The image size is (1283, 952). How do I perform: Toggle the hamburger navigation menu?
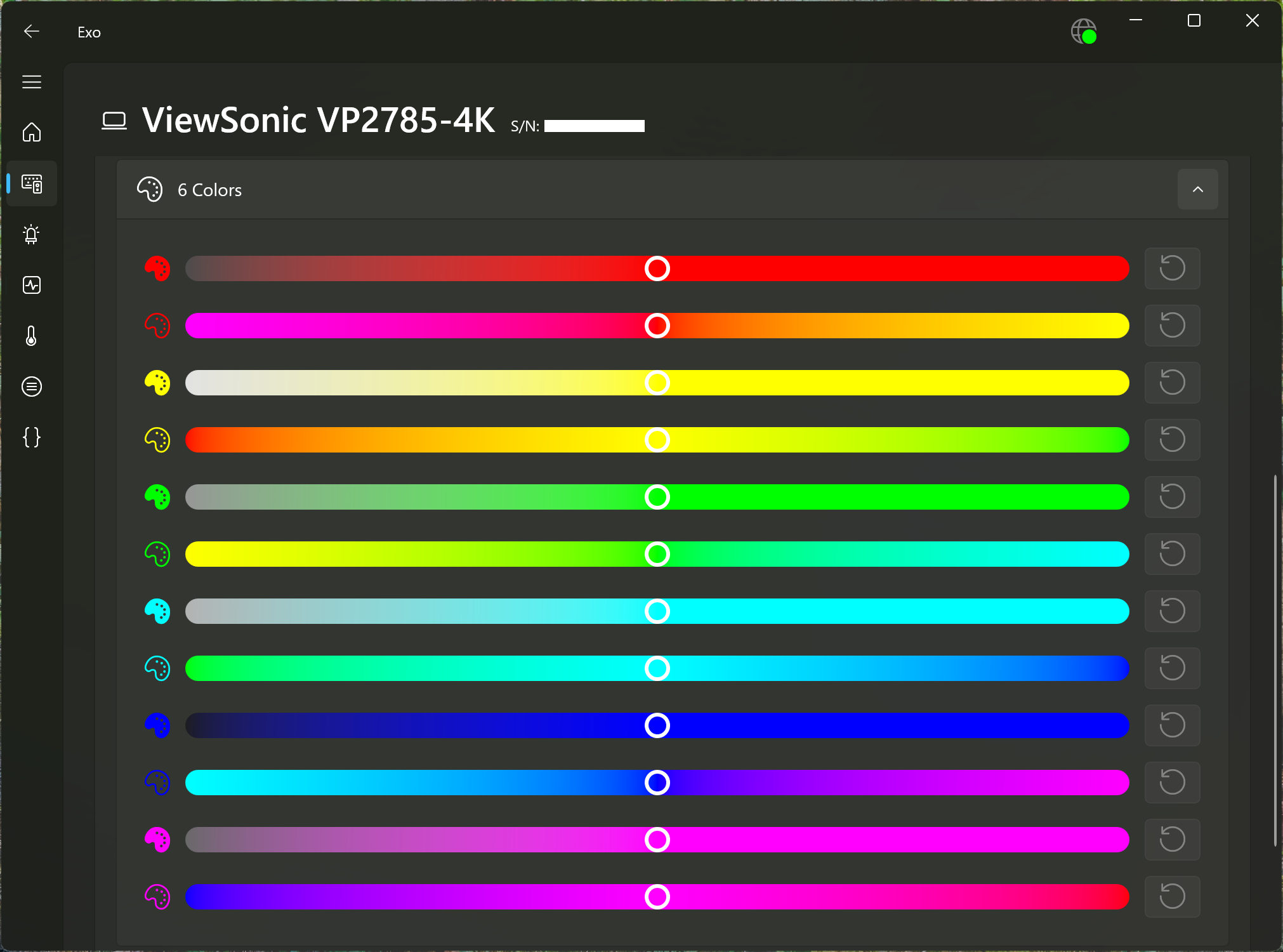tap(31, 82)
